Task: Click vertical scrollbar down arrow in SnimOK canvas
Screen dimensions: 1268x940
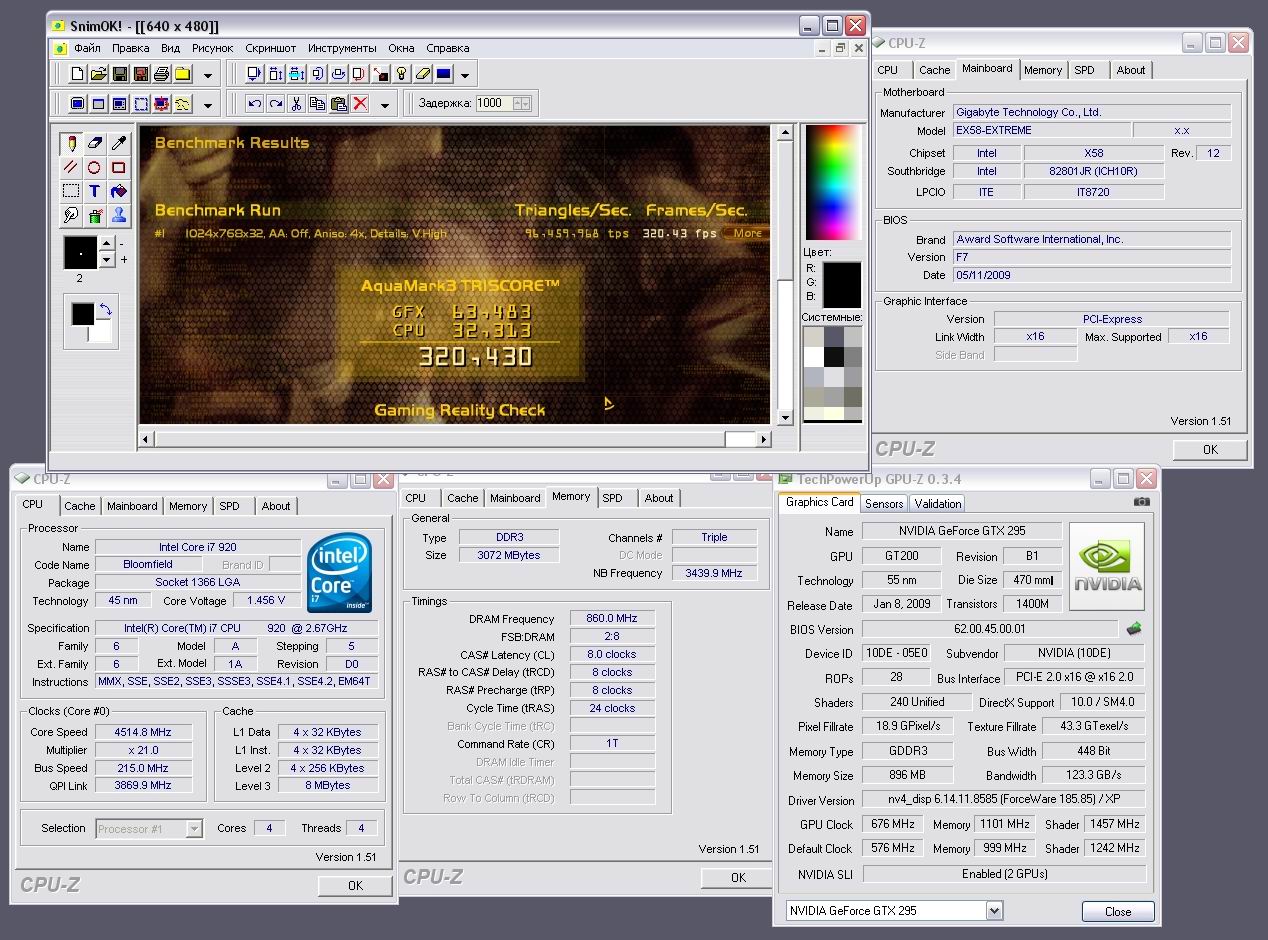Action: 785,418
